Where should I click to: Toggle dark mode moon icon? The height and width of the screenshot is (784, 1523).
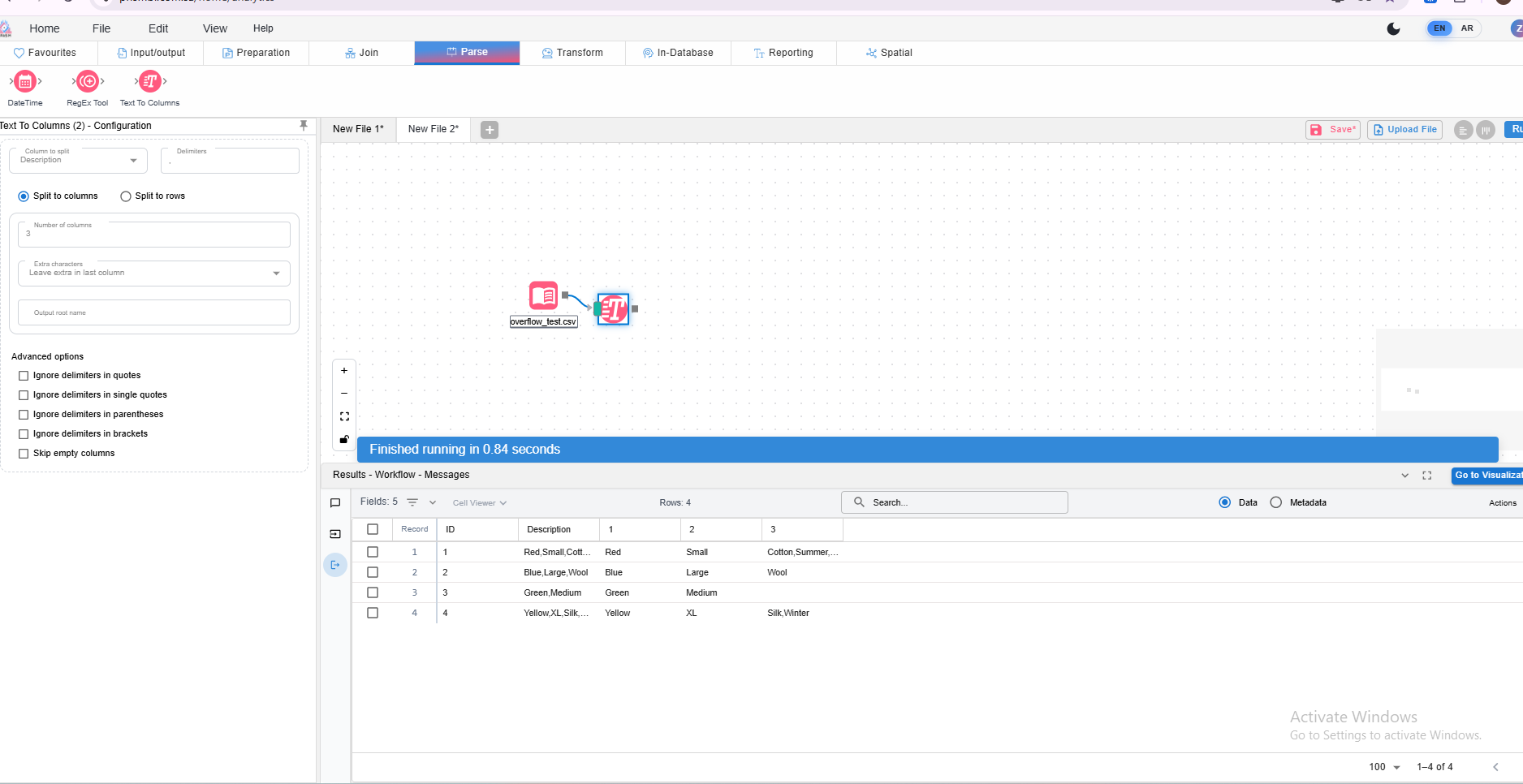(x=1393, y=29)
